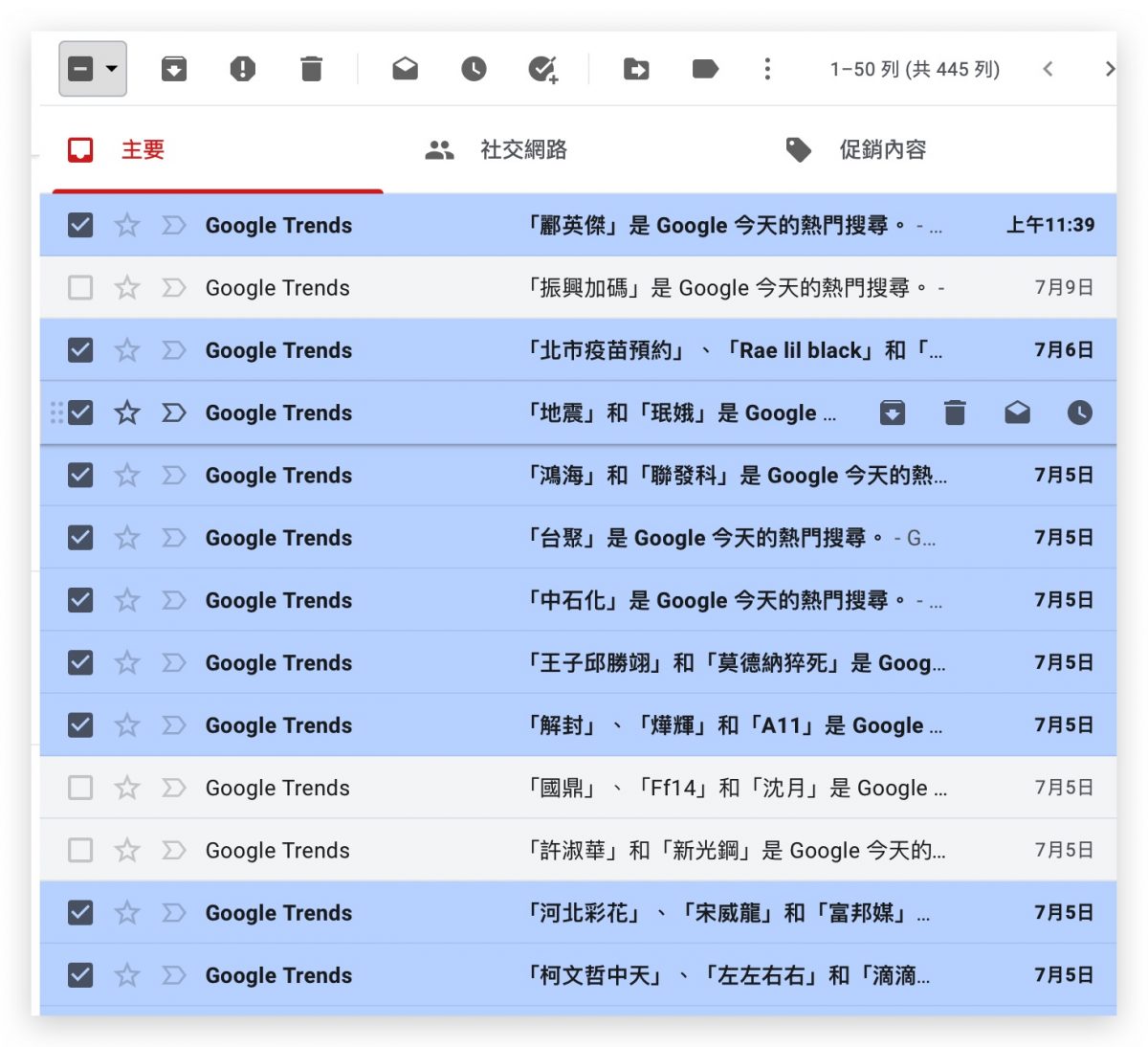Screen dimensions: 1148x1047
Task: Uncheck the 「鴻海」 email checkbox
Action: pyautogui.click(x=80, y=475)
